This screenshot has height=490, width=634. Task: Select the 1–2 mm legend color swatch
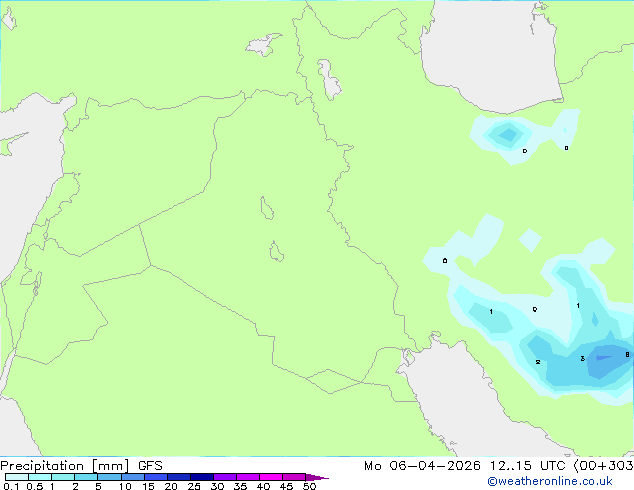point(63,477)
